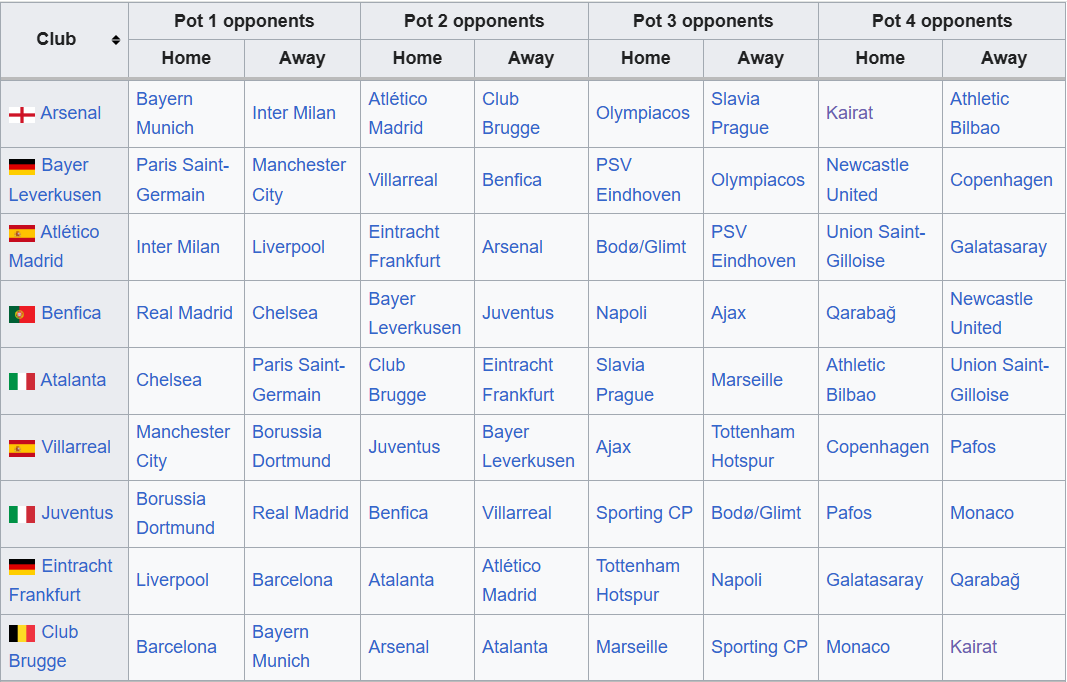Open Arsenal club link in first column
Viewport: 1067px width, 682px height.
click(71, 113)
